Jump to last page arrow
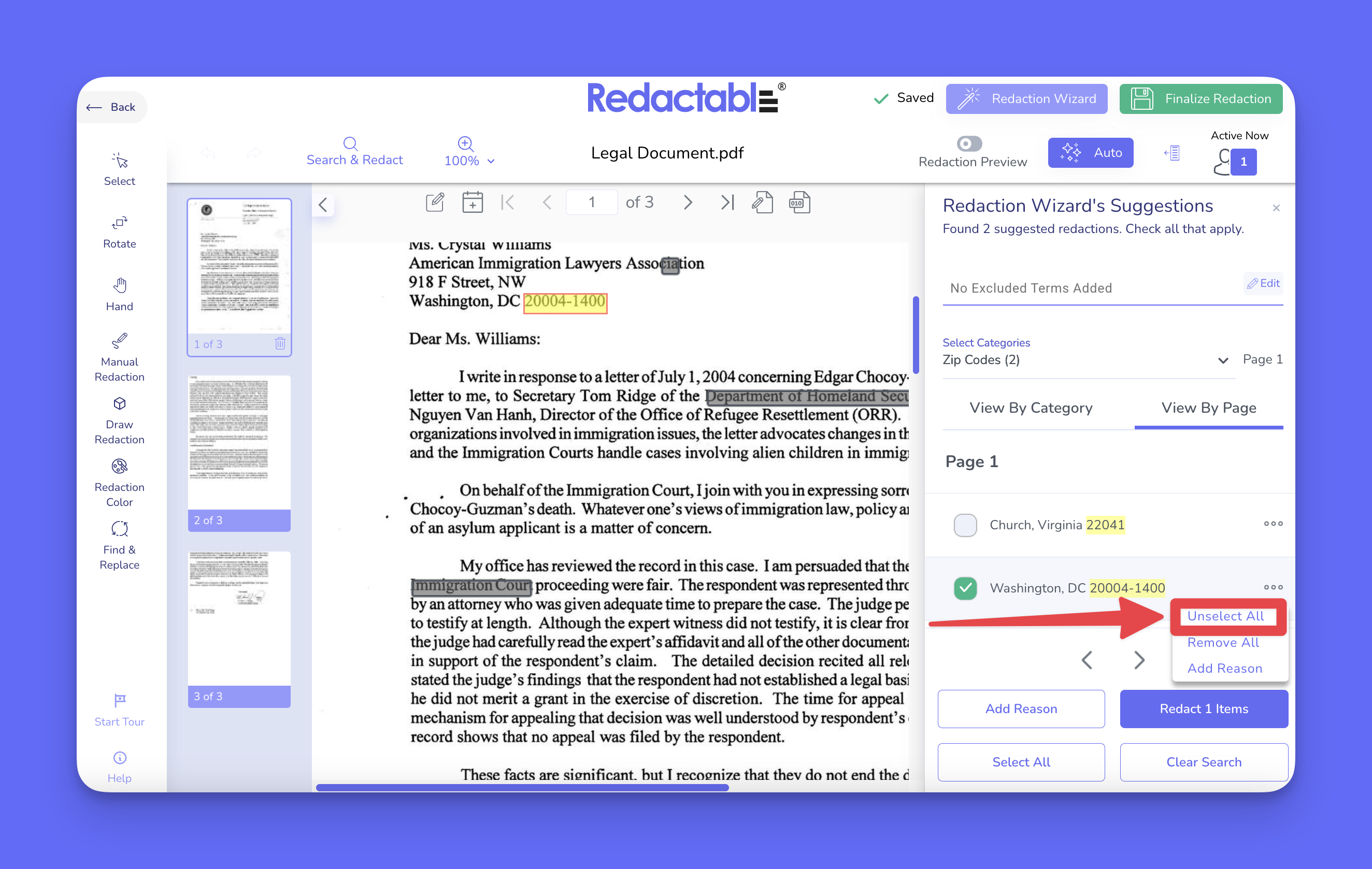1372x869 pixels. click(x=727, y=202)
